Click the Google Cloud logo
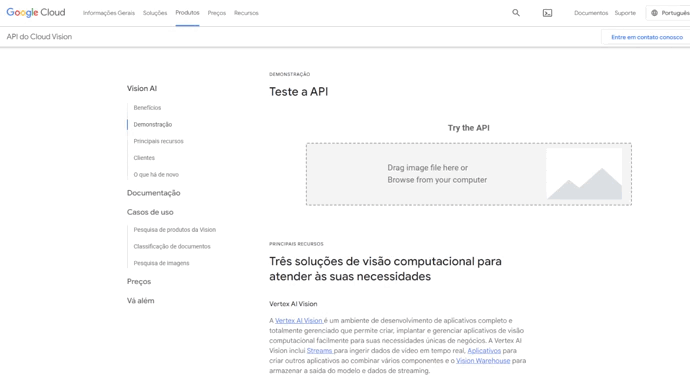690x388 pixels. [x=36, y=13]
